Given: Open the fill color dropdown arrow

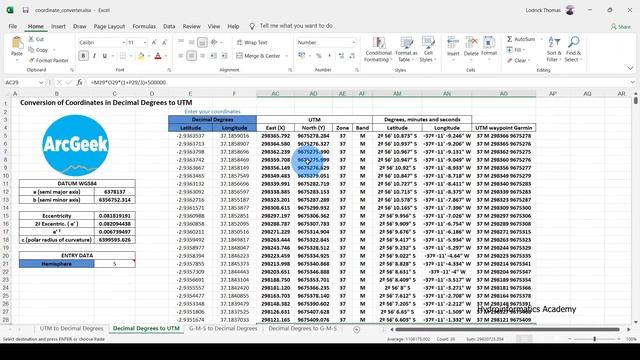Looking at the screenshot, I should [149, 56].
